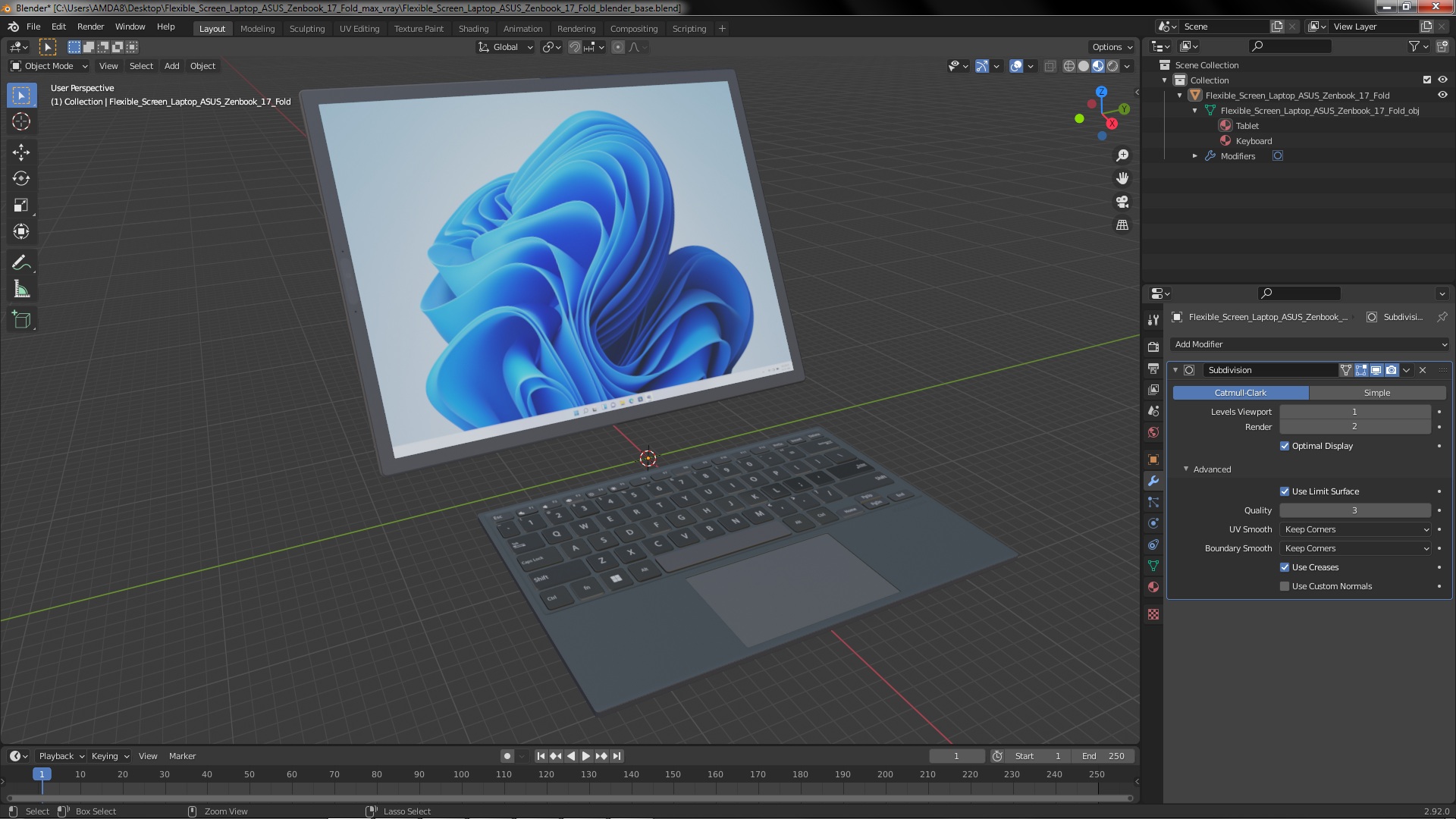Switch to the Shading workspace tab

(x=473, y=29)
